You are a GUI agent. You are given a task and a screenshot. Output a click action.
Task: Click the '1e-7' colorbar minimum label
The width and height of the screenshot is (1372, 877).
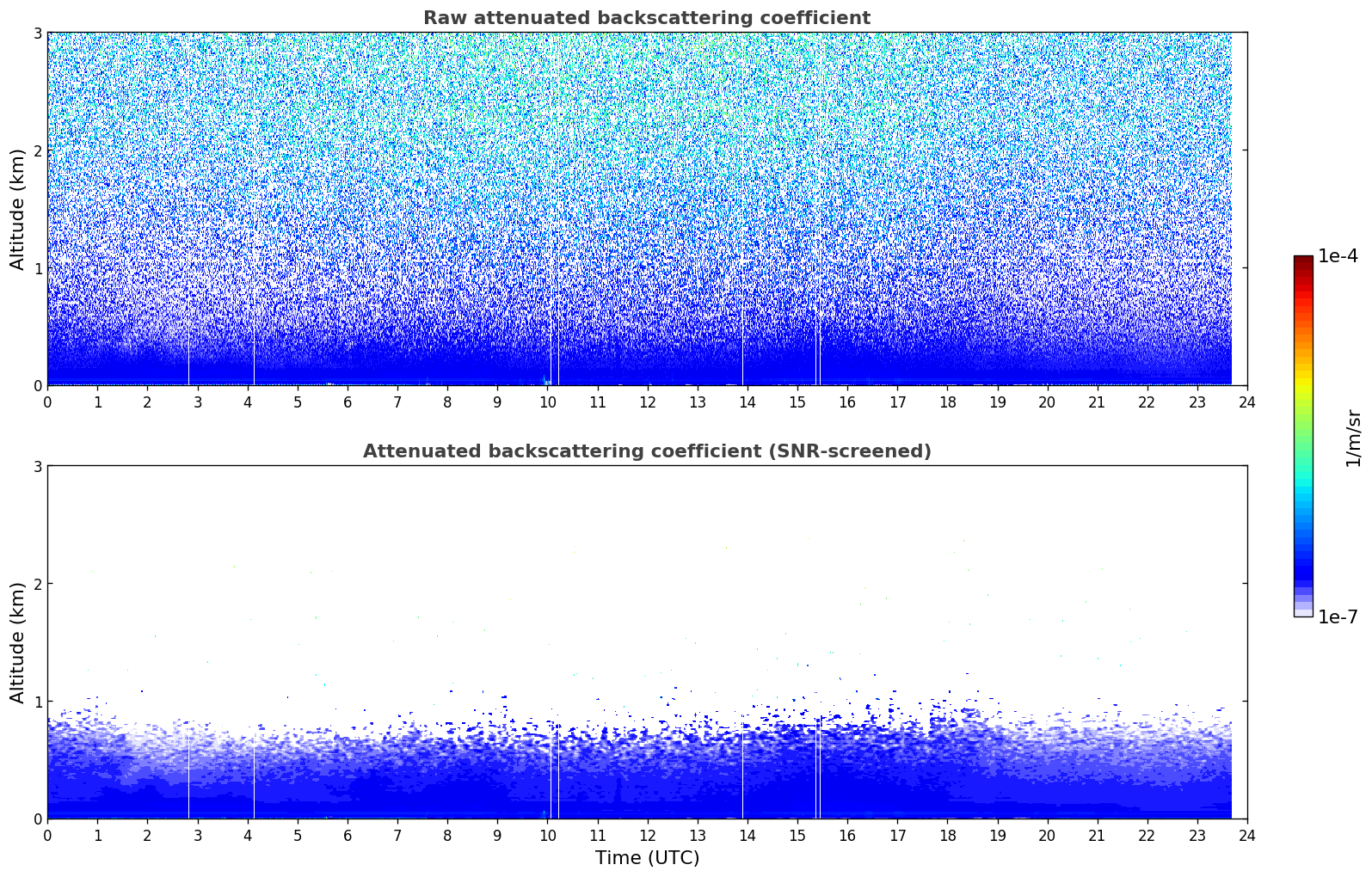click(x=1337, y=617)
